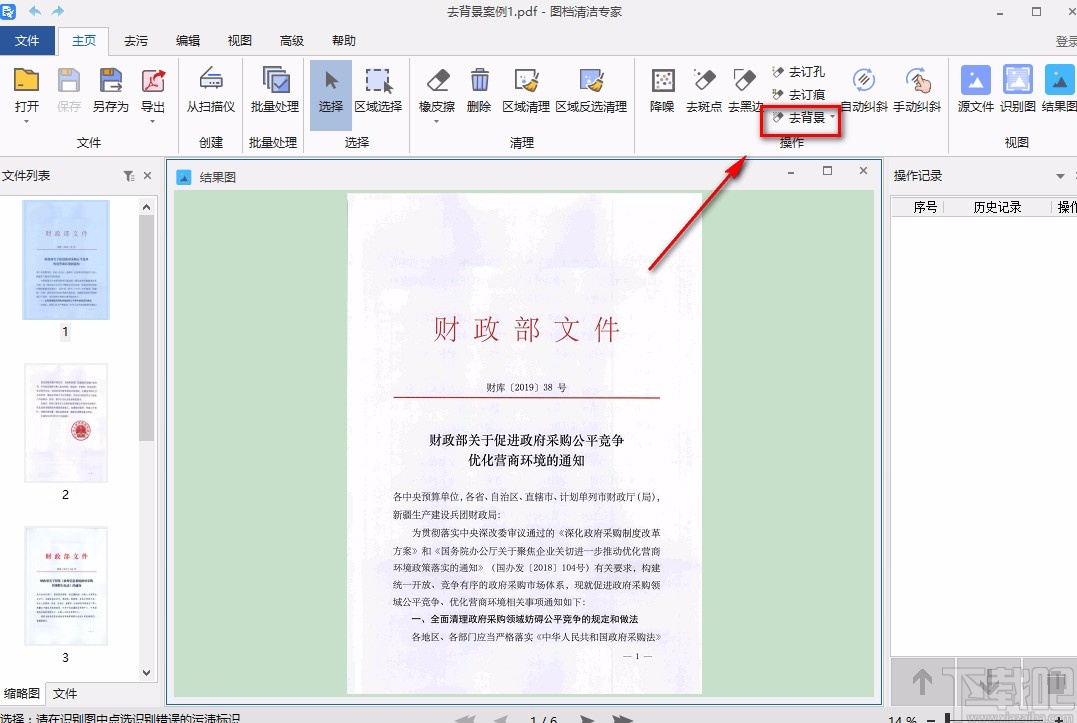Apply 去订孔 punch hole removal

pos(798,72)
